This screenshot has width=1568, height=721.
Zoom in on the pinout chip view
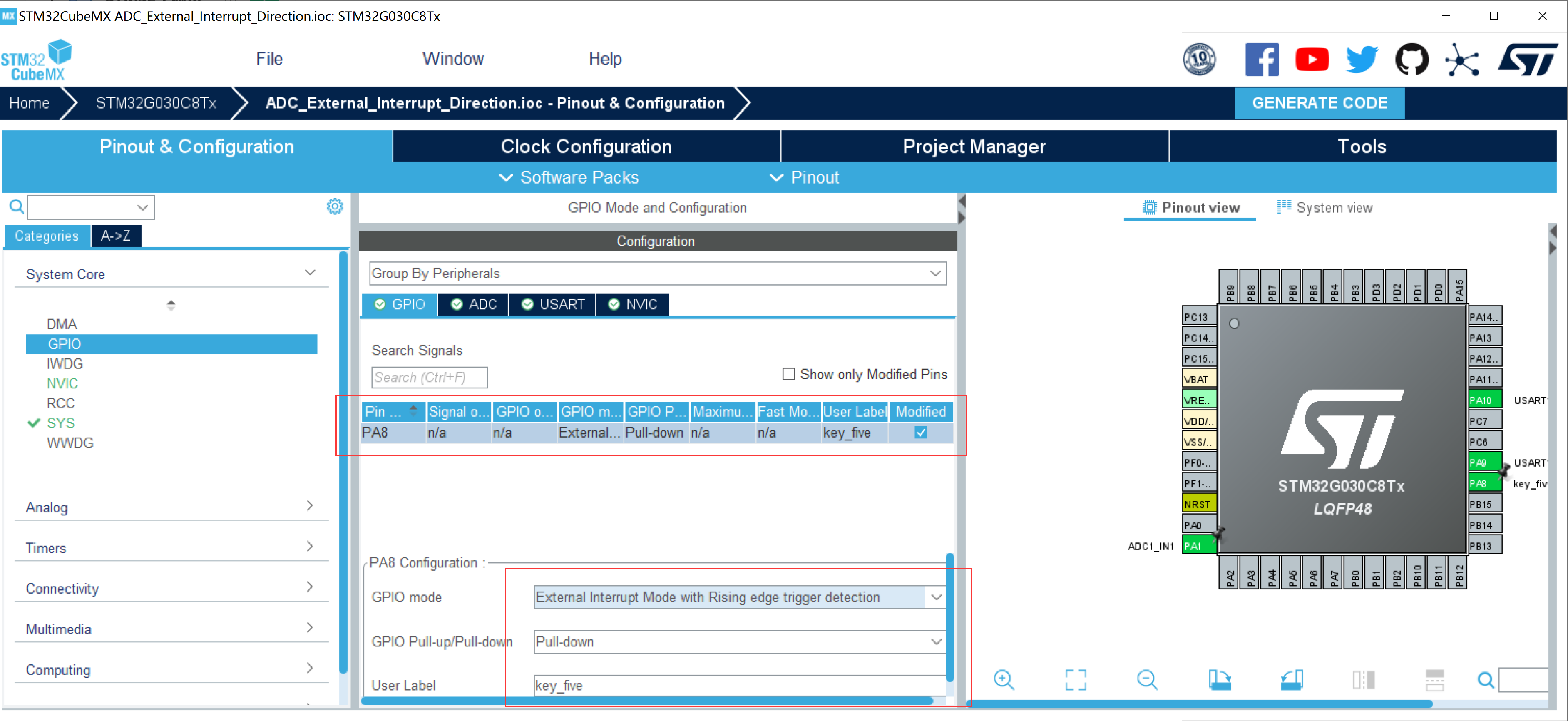point(1003,679)
